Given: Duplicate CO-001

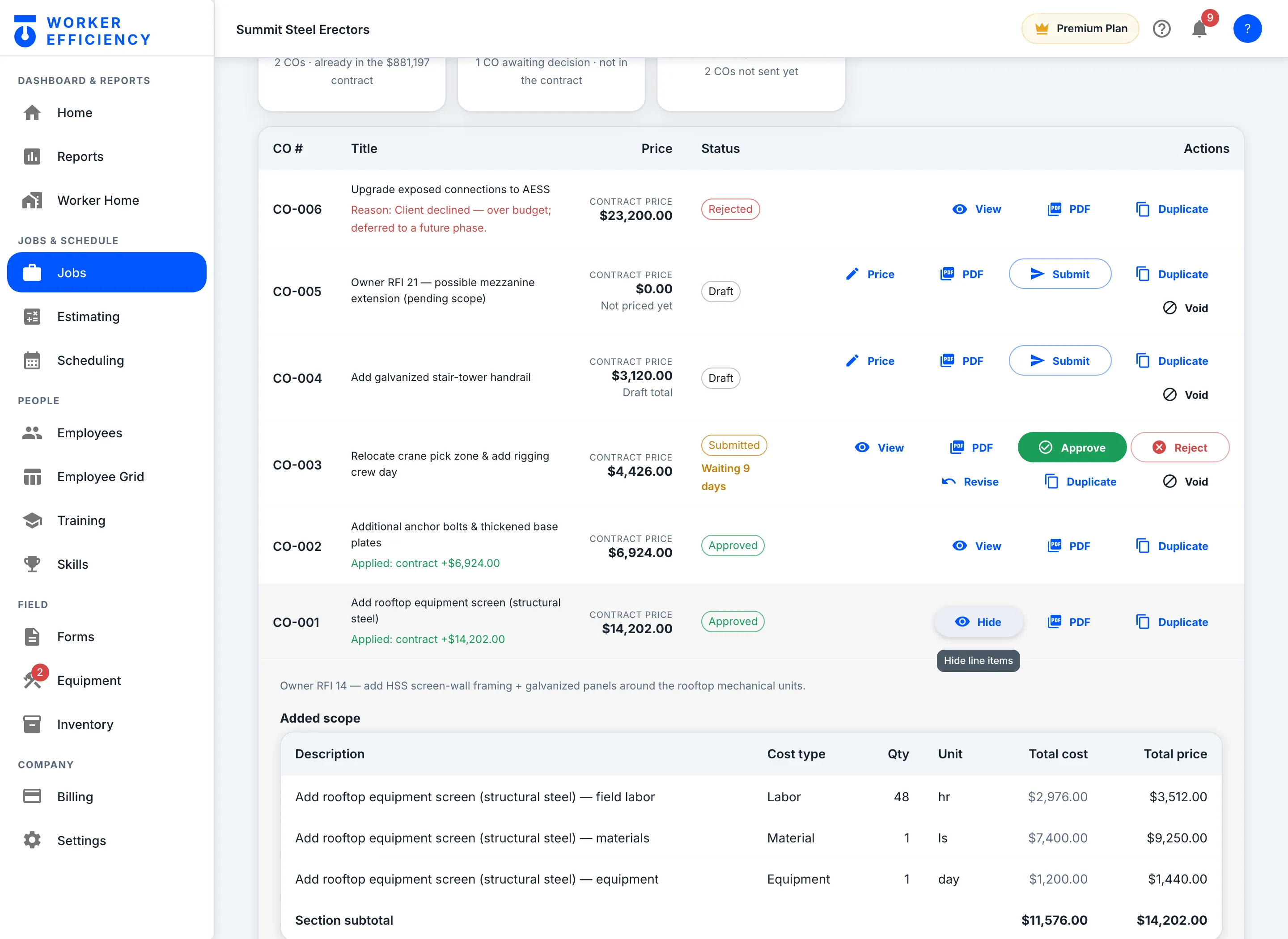Looking at the screenshot, I should coord(1172,622).
